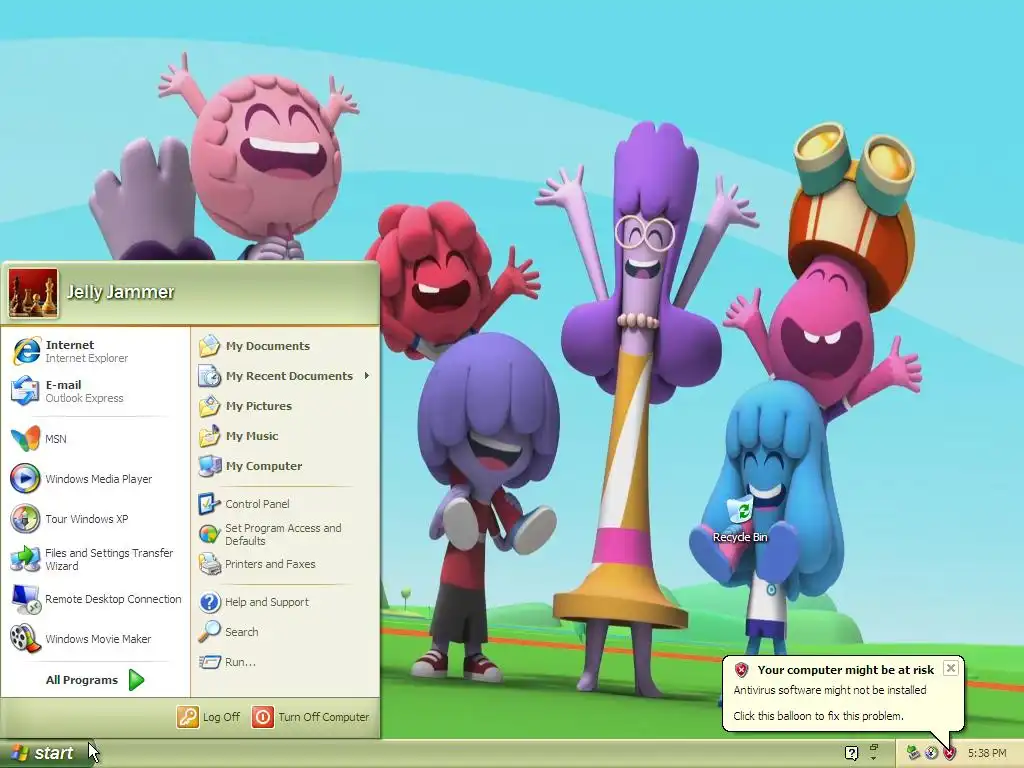Expand My Recent Documents submenu

click(x=285, y=376)
